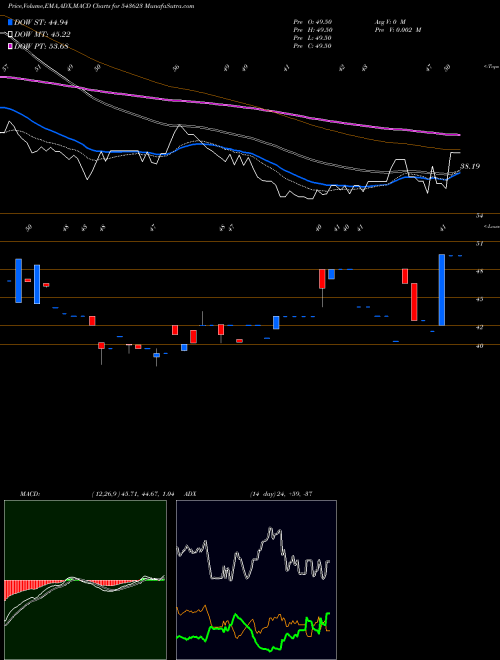The width and height of the screenshot is (500, 660).
Task: Click the 'Pre C: 49.50' close value
Action: pyautogui.click(x=313, y=46)
